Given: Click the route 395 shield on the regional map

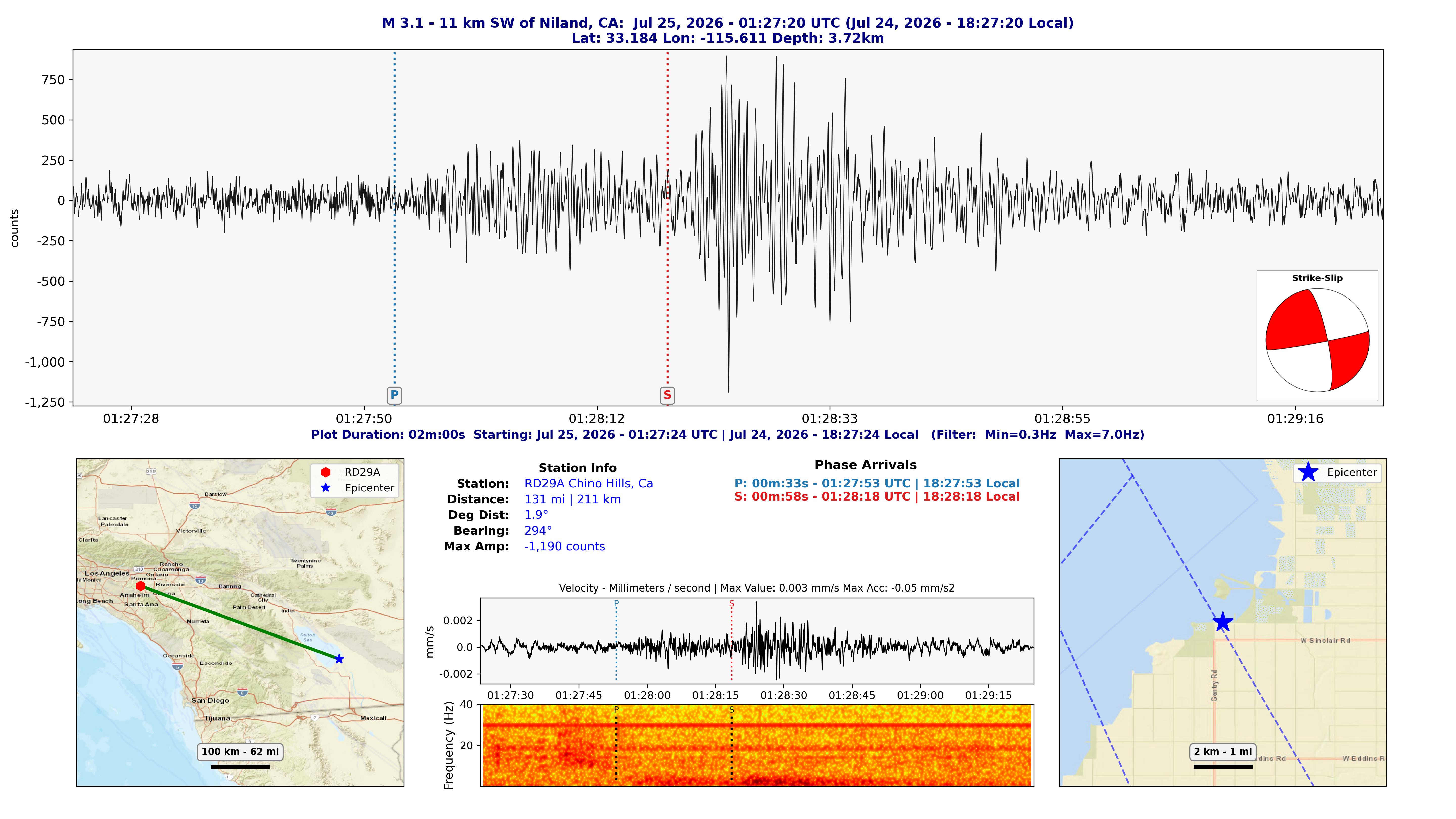Looking at the screenshot, I should (x=151, y=471).
